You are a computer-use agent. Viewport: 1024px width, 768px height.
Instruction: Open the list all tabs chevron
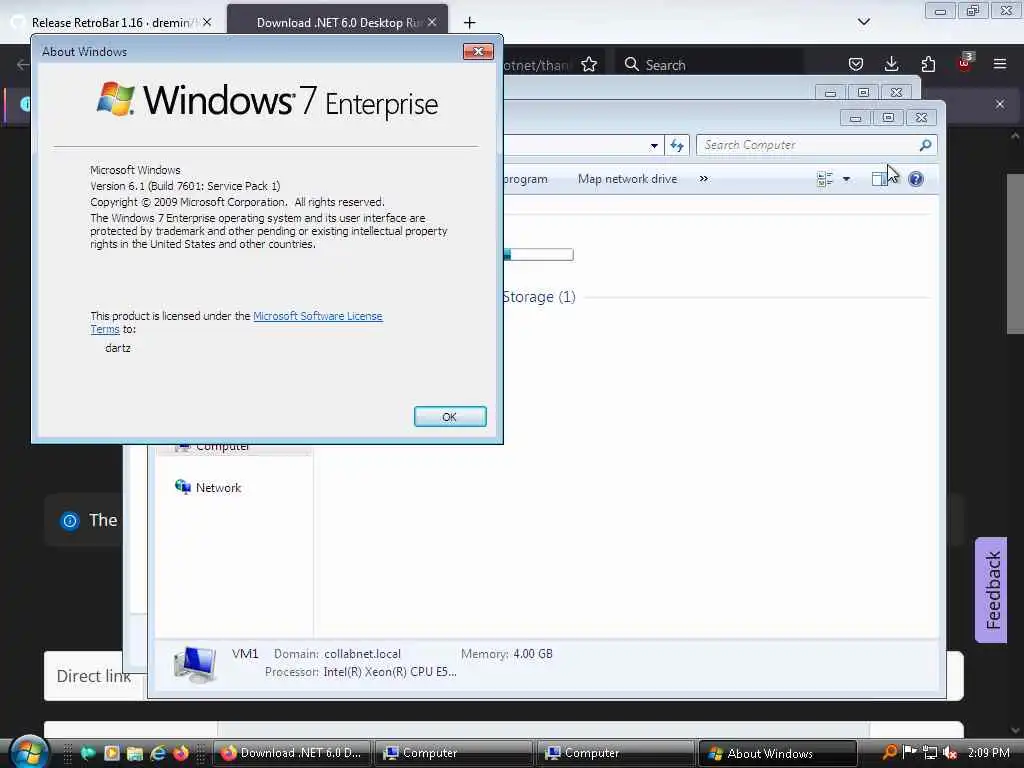point(863,22)
